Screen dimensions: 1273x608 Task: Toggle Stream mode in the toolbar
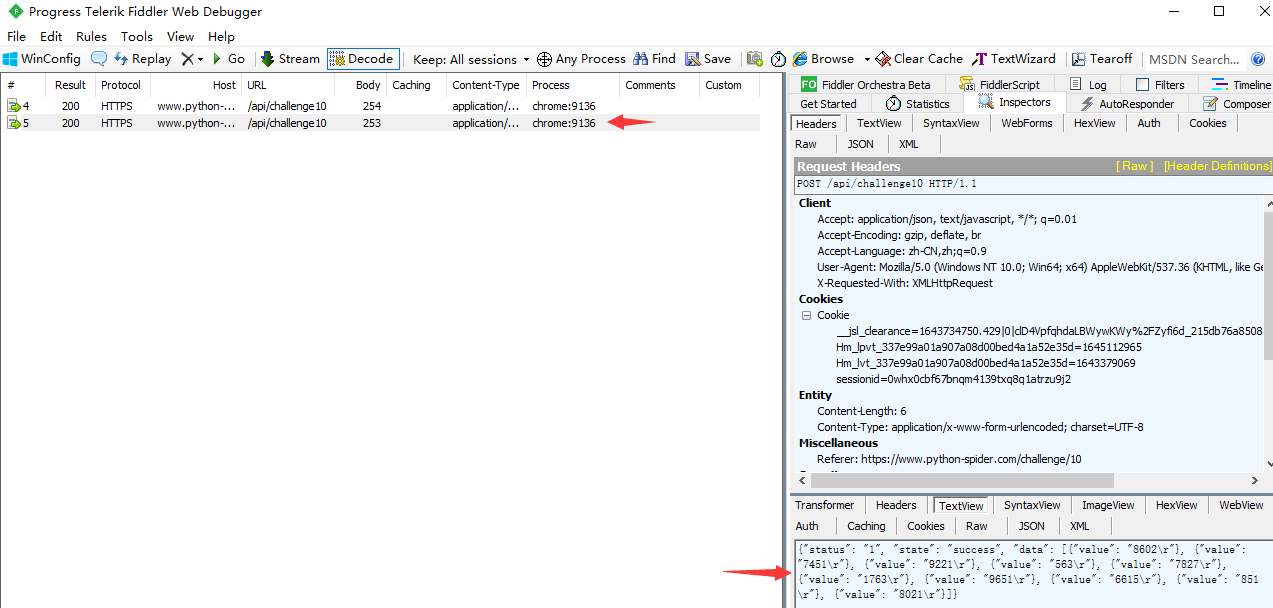pos(290,59)
